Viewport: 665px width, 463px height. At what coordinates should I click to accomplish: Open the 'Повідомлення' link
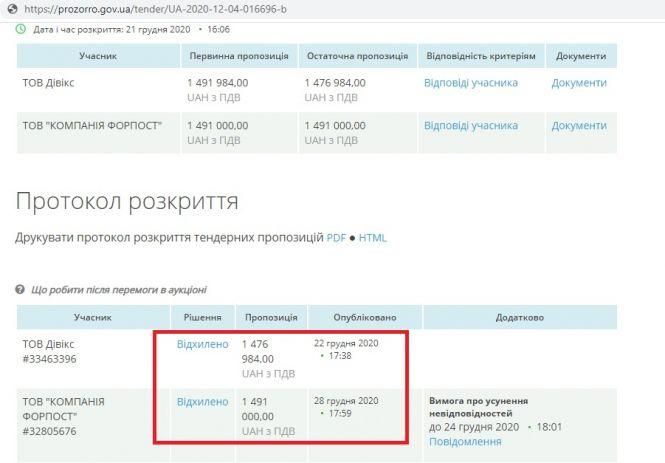465,442
